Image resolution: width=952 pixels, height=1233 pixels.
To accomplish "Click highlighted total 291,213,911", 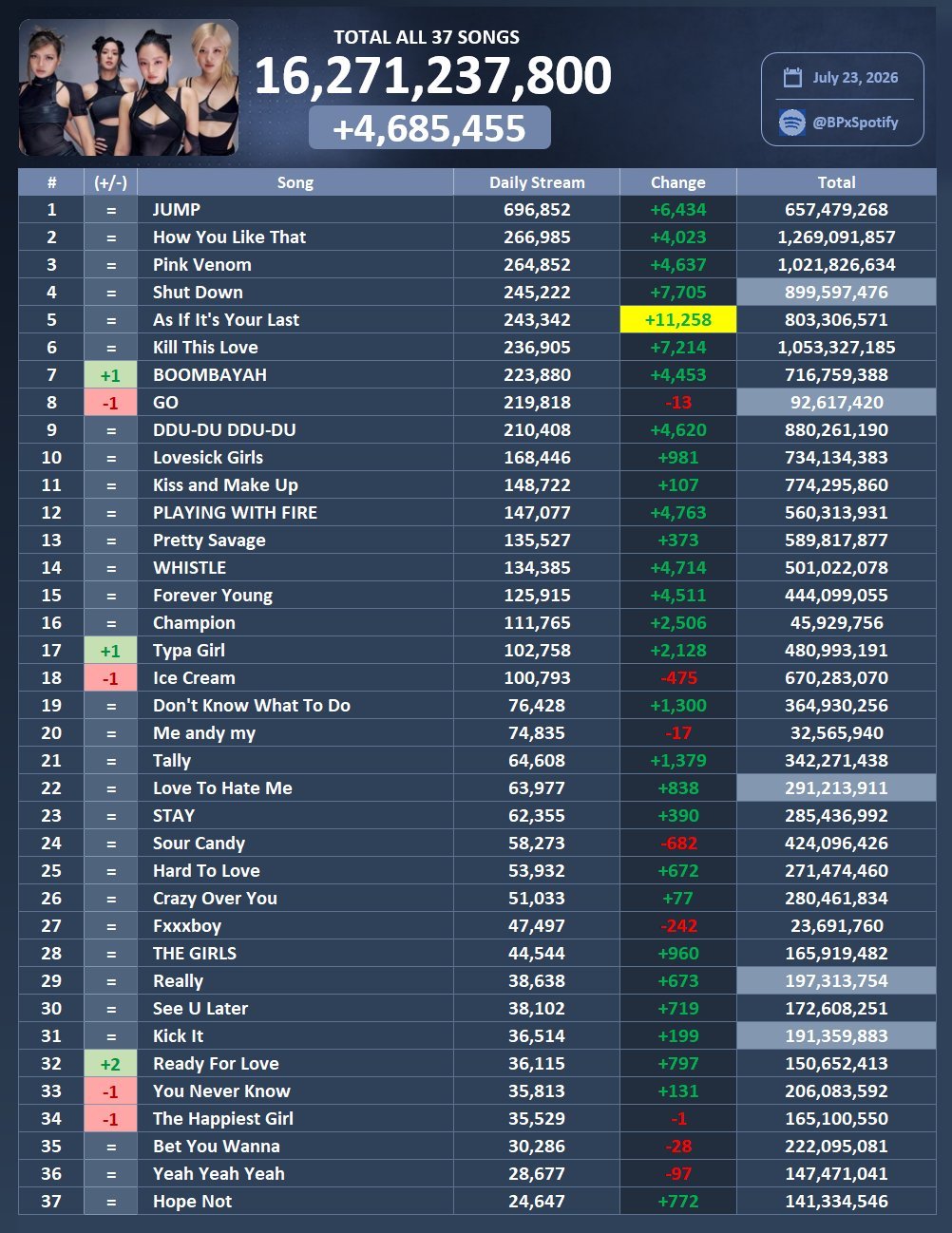I will click(x=836, y=788).
